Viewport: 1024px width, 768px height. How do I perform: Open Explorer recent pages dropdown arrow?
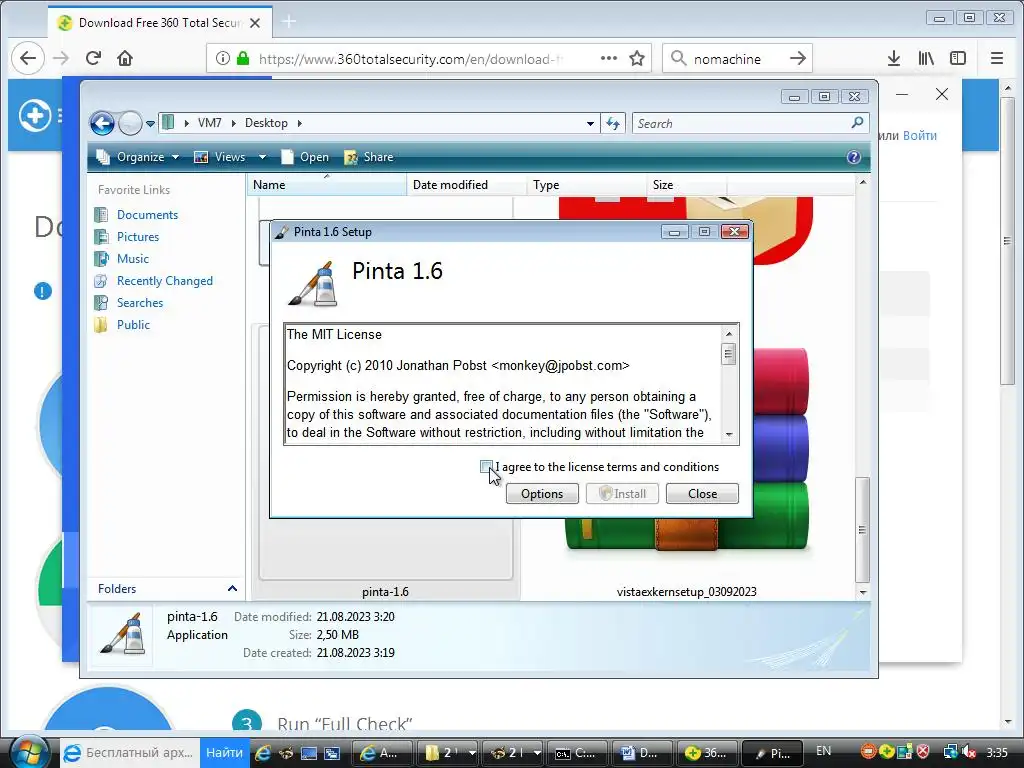(x=150, y=123)
